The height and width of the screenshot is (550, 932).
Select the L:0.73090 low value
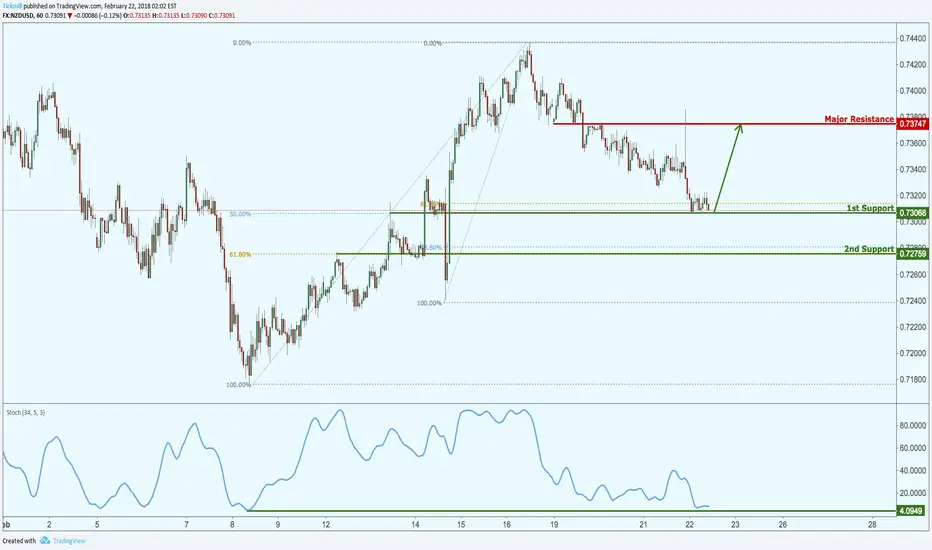click(194, 15)
